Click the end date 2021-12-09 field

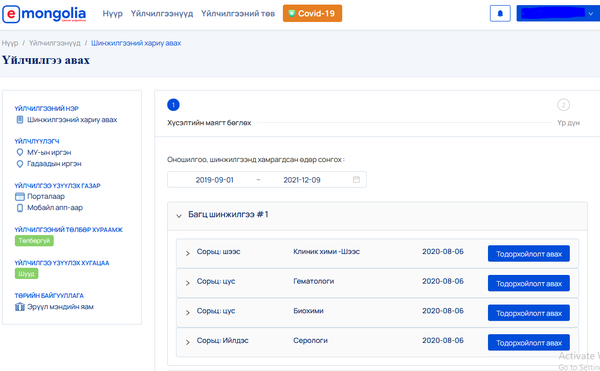(x=302, y=180)
